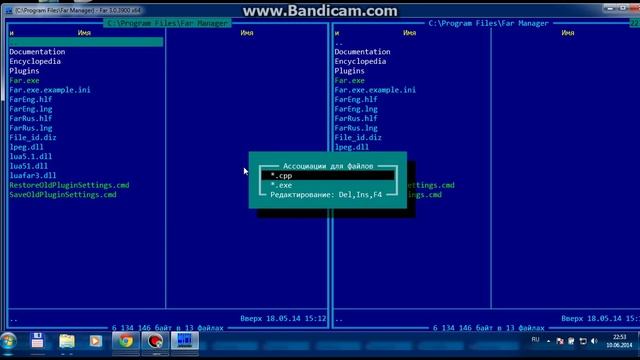
Task: Open the taskbar clock showing 22:53
Action: click(x=619, y=341)
